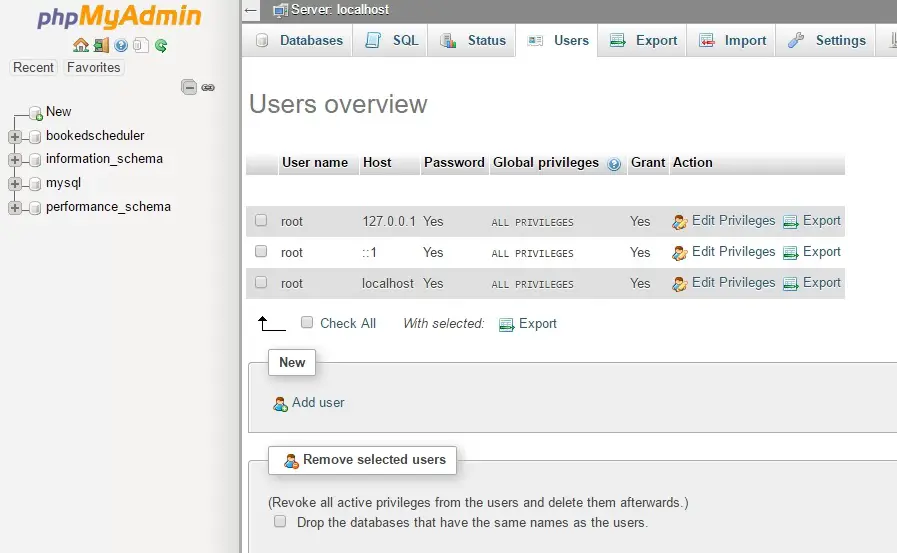The height and width of the screenshot is (553, 897).
Task: Click the localhost host cell
Action: click(x=387, y=283)
